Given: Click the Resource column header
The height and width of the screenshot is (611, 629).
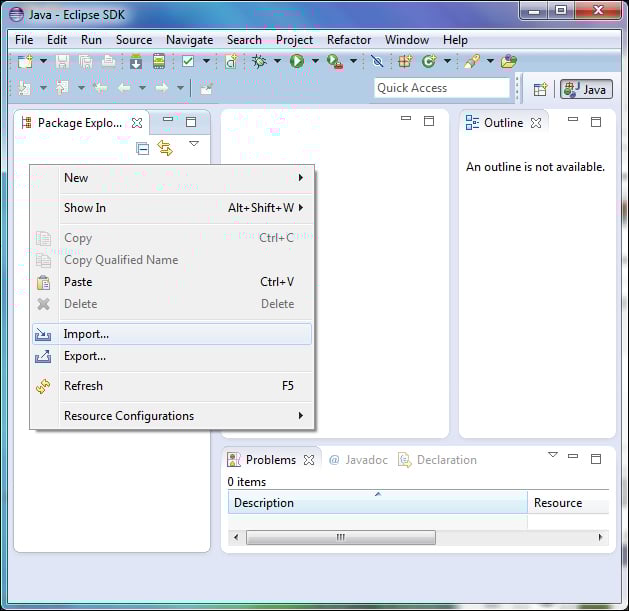Looking at the screenshot, I should (568, 502).
